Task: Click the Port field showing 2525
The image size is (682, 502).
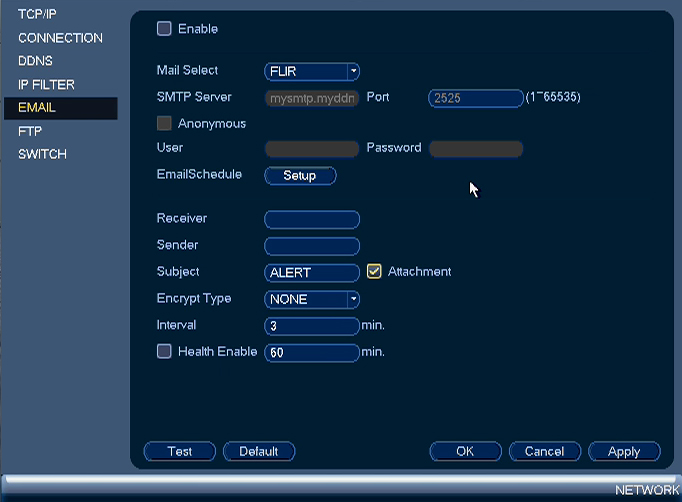Action: click(x=476, y=98)
